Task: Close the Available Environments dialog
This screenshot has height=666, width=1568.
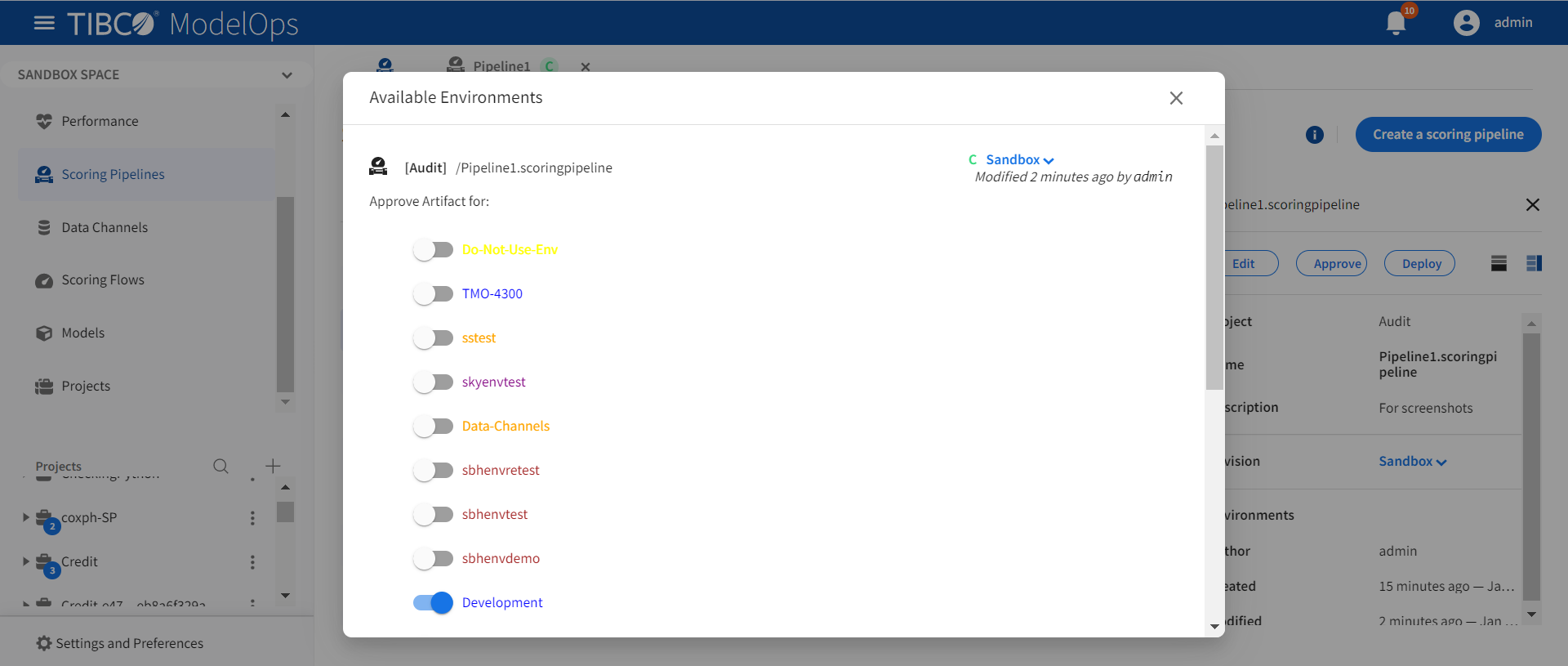Action: (x=1176, y=98)
